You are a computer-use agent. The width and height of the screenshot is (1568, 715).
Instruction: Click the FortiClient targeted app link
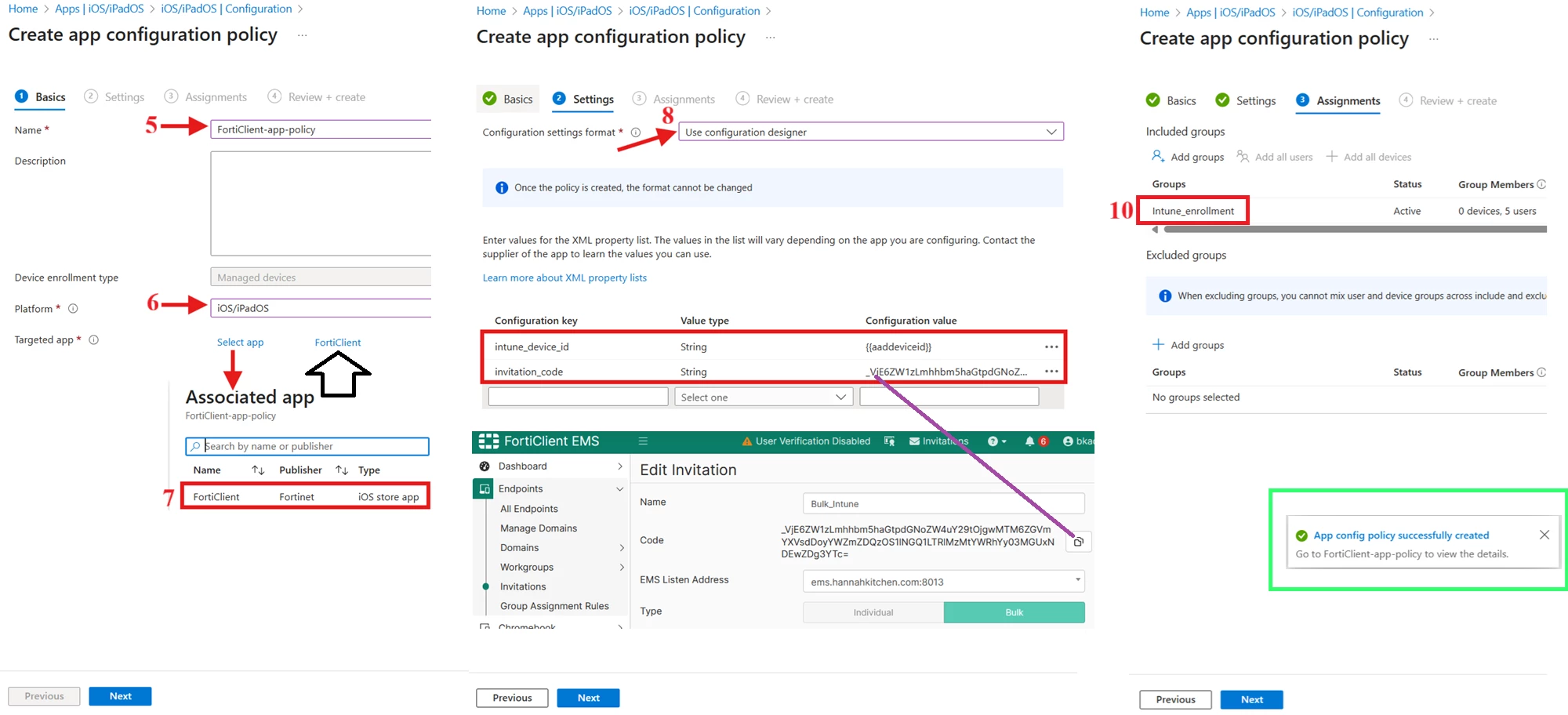[338, 343]
